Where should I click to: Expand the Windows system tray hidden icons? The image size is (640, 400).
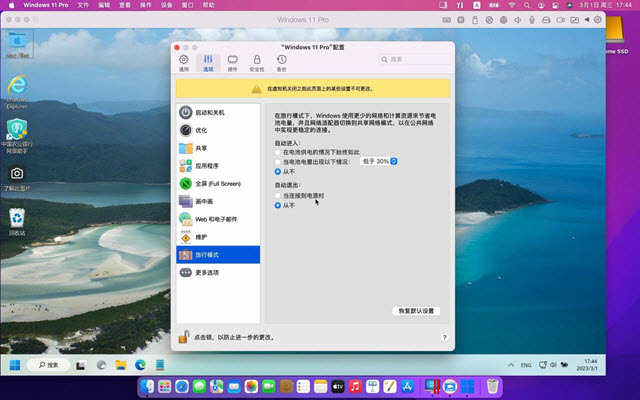(511, 365)
